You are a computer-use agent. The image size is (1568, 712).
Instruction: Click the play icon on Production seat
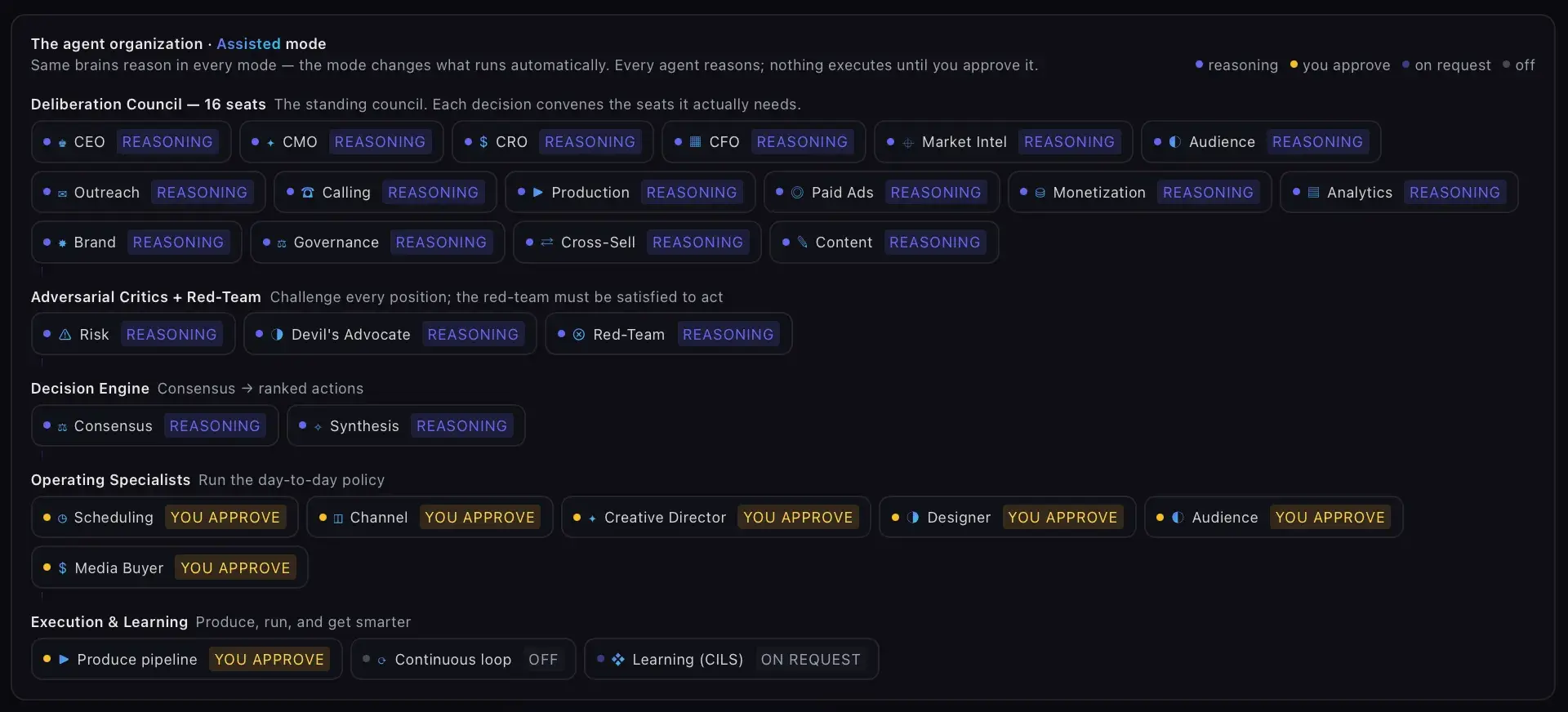tap(537, 193)
